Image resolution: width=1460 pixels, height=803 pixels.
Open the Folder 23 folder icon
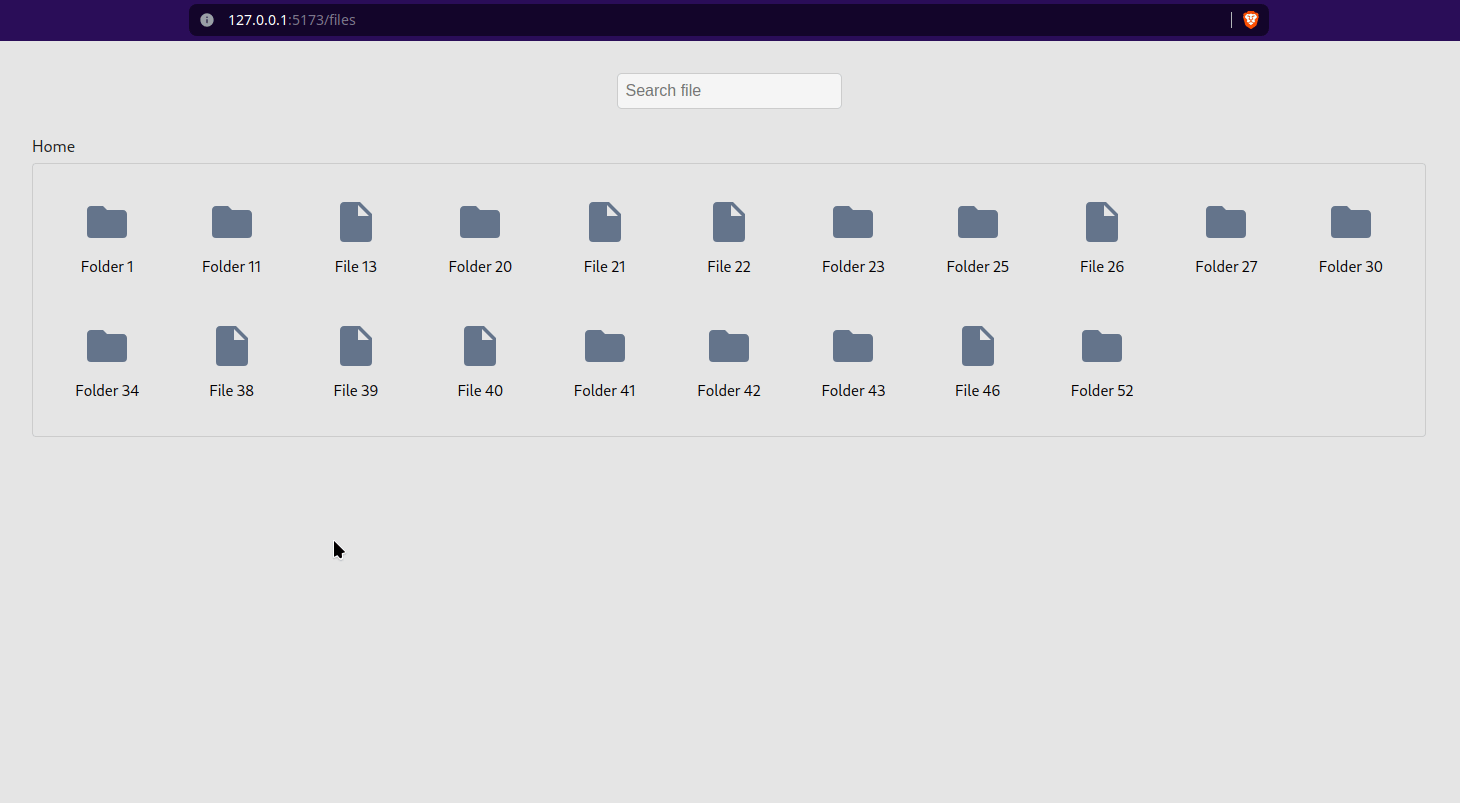853,222
